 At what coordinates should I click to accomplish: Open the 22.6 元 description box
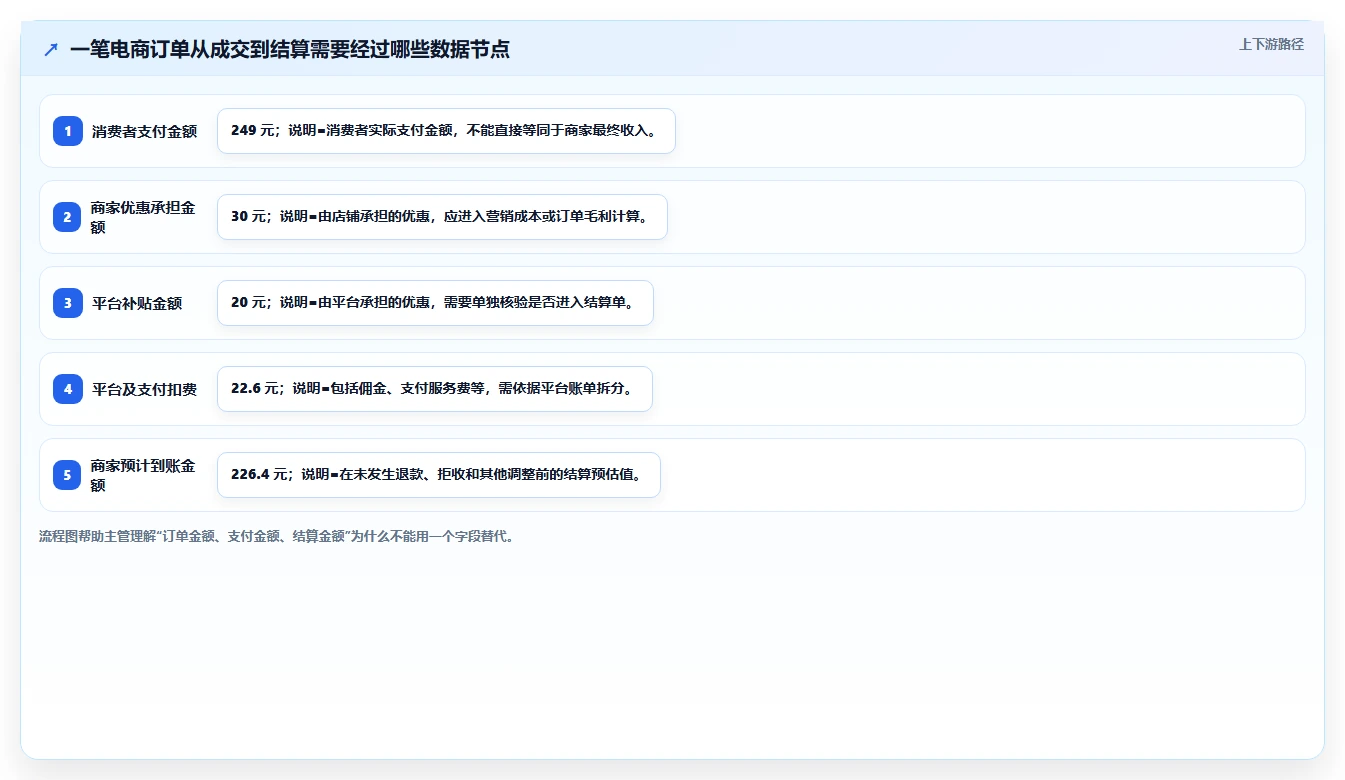435,389
